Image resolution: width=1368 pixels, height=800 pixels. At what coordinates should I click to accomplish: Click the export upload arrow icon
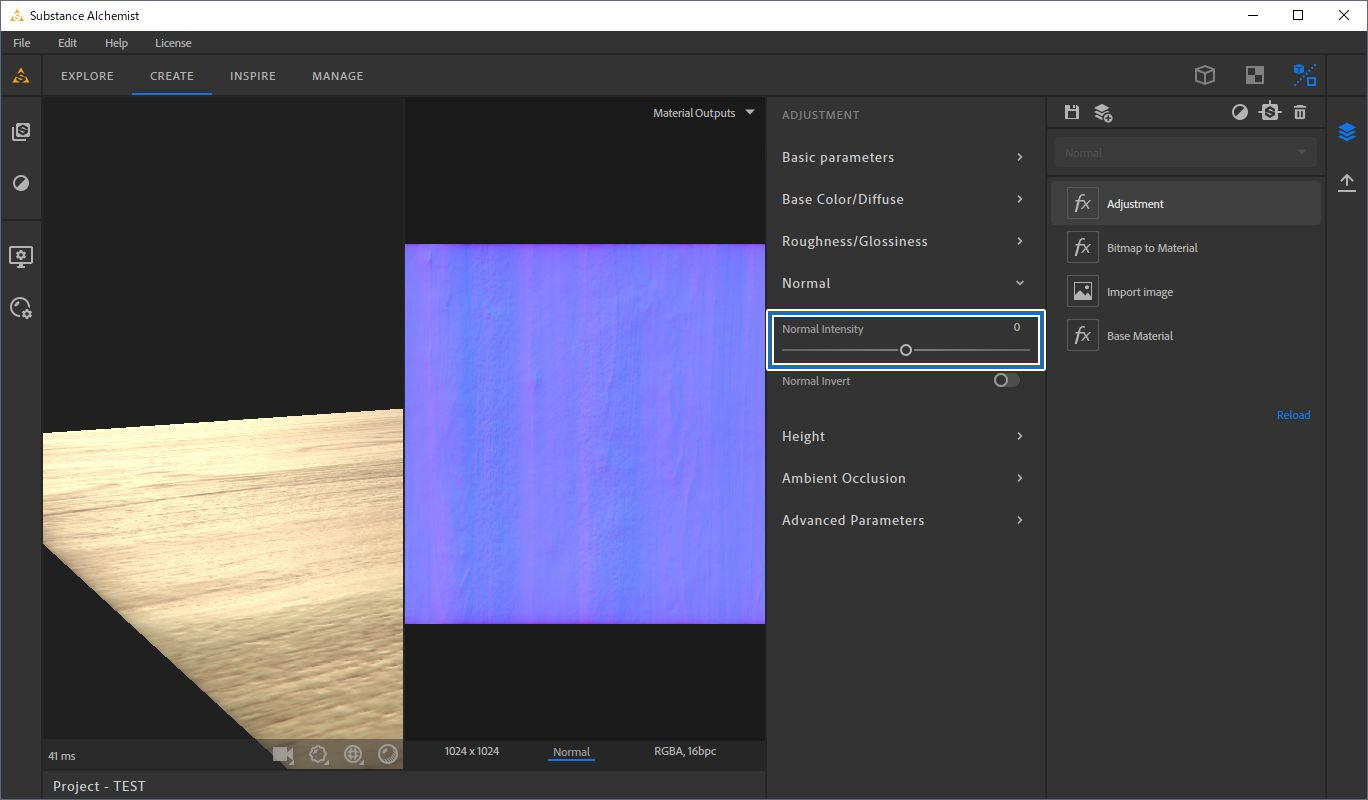pyautogui.click(x=1347, y=182)
